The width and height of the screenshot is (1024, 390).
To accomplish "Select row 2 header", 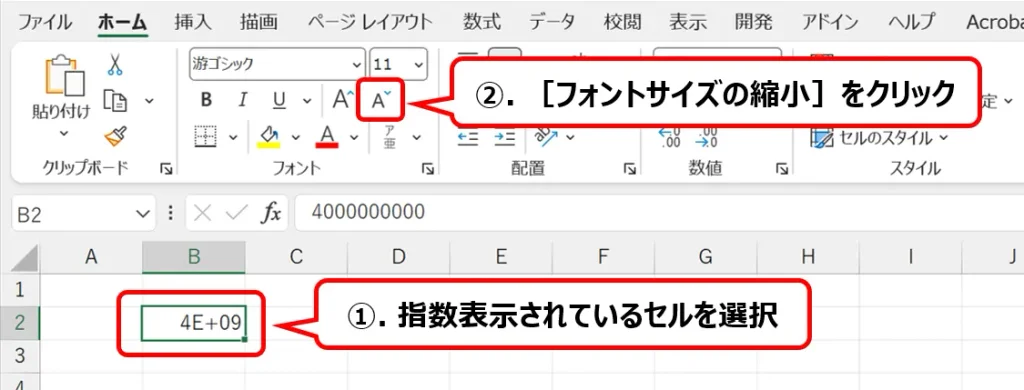I will tap(20, 323).
